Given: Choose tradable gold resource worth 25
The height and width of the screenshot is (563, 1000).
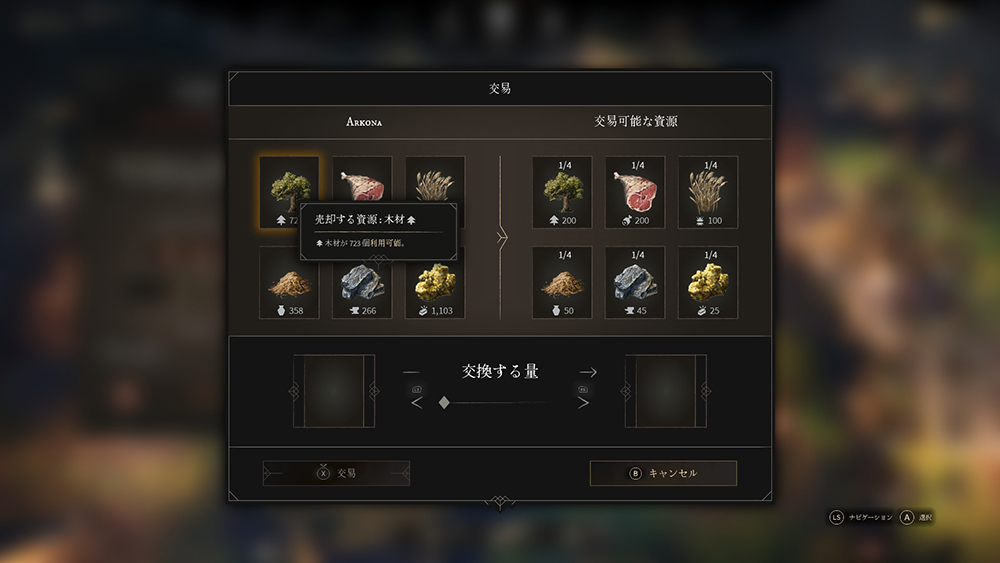Looking at the screenshot, I should pos(708,282).
